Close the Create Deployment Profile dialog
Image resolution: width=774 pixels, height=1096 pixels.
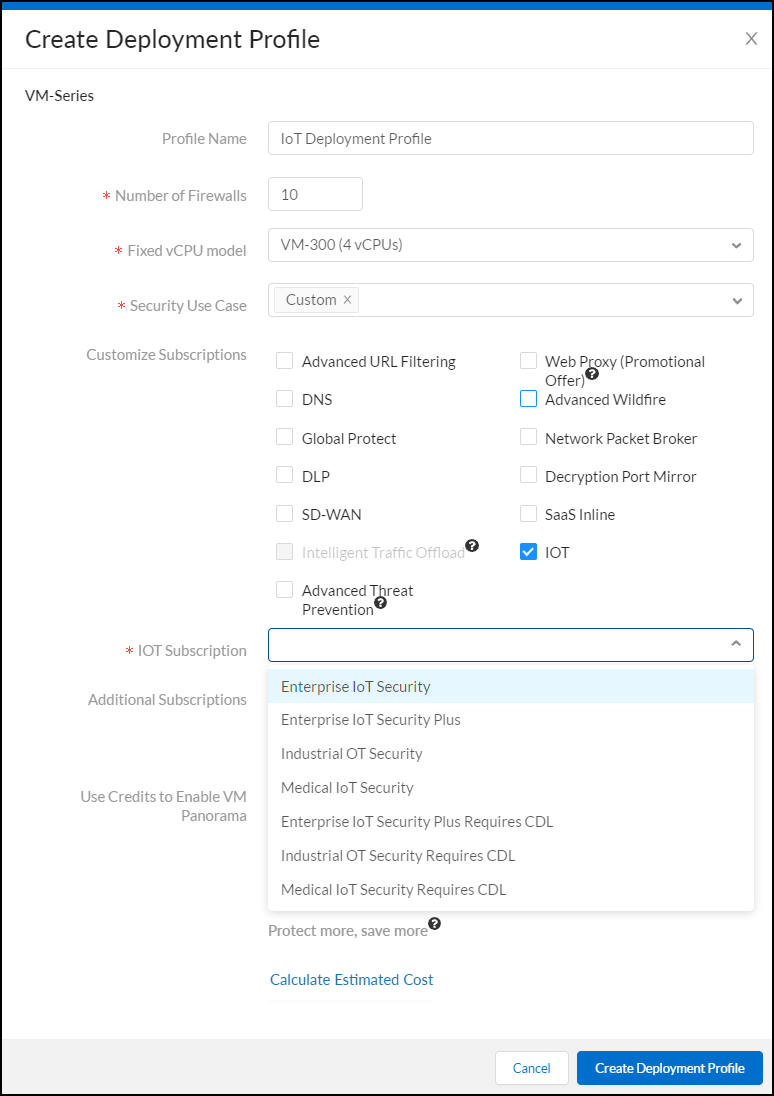point(751,39)
